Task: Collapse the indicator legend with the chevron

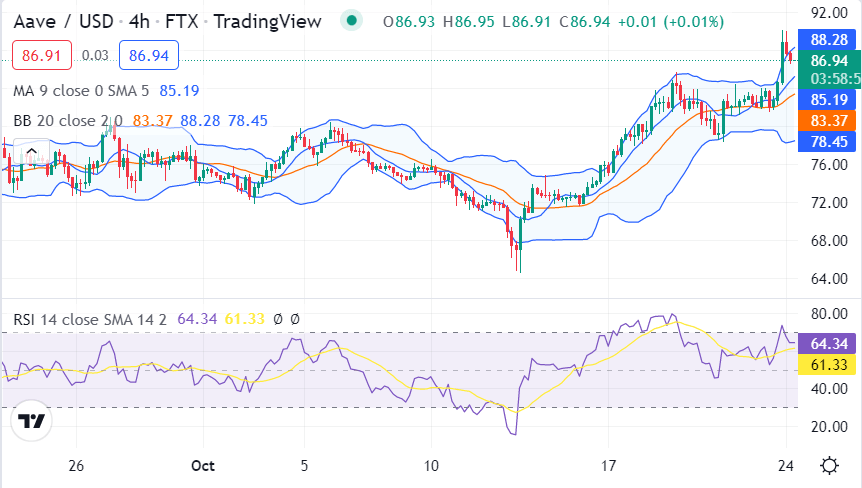Action: point(31,151)
